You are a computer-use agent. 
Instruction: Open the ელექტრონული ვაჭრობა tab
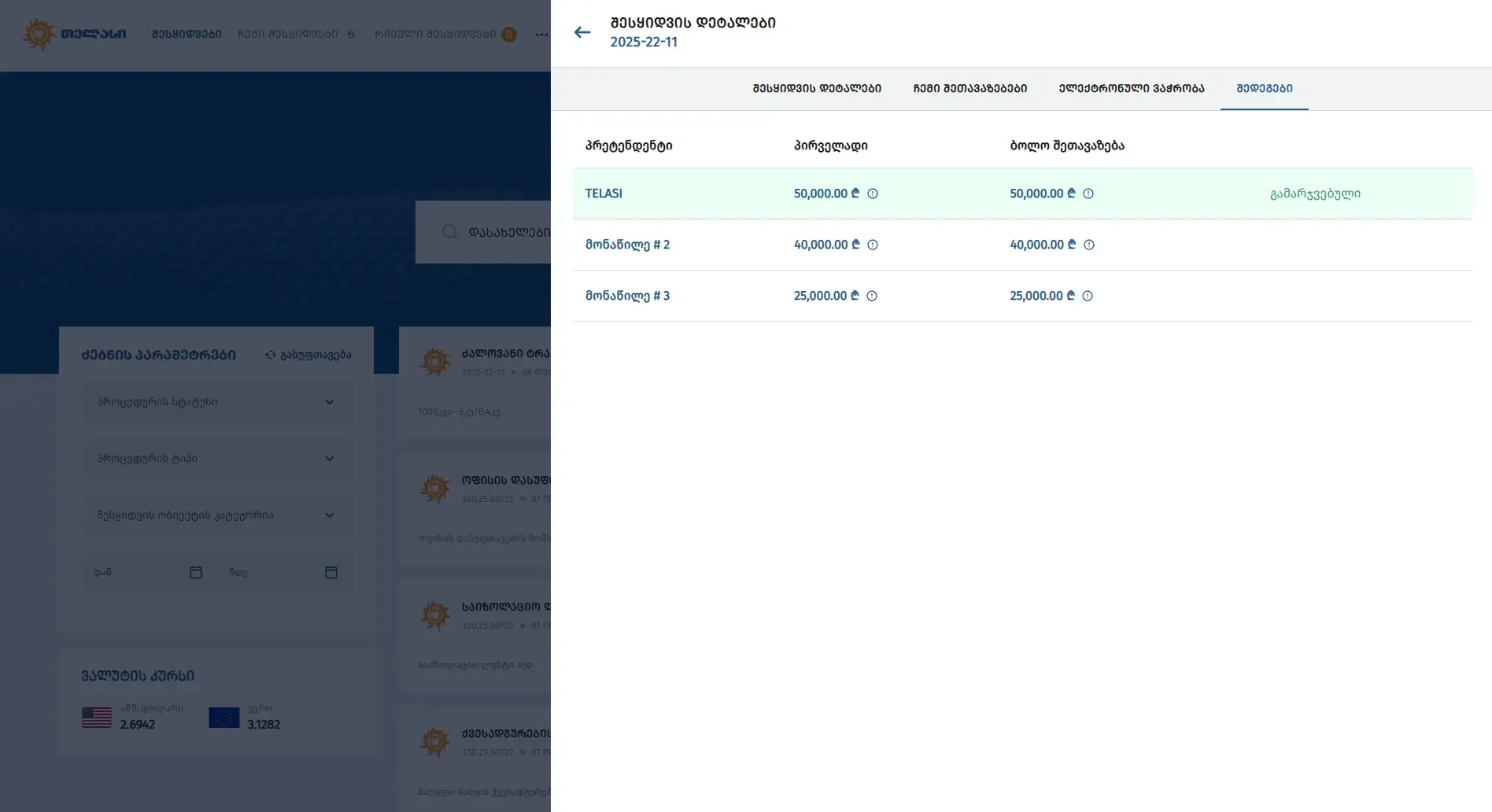point(1131,89)
